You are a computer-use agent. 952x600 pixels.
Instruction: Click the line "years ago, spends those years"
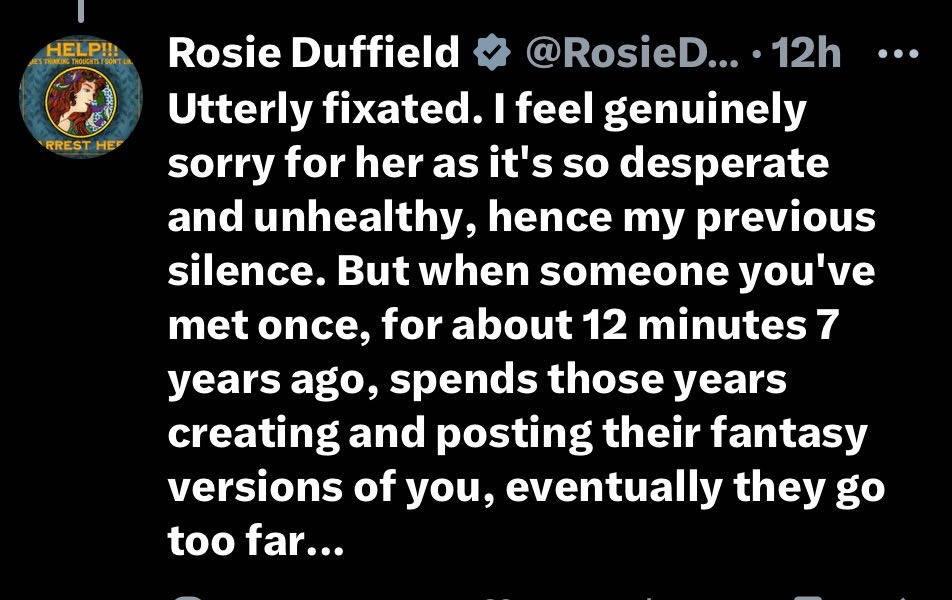tap(477, 380)
